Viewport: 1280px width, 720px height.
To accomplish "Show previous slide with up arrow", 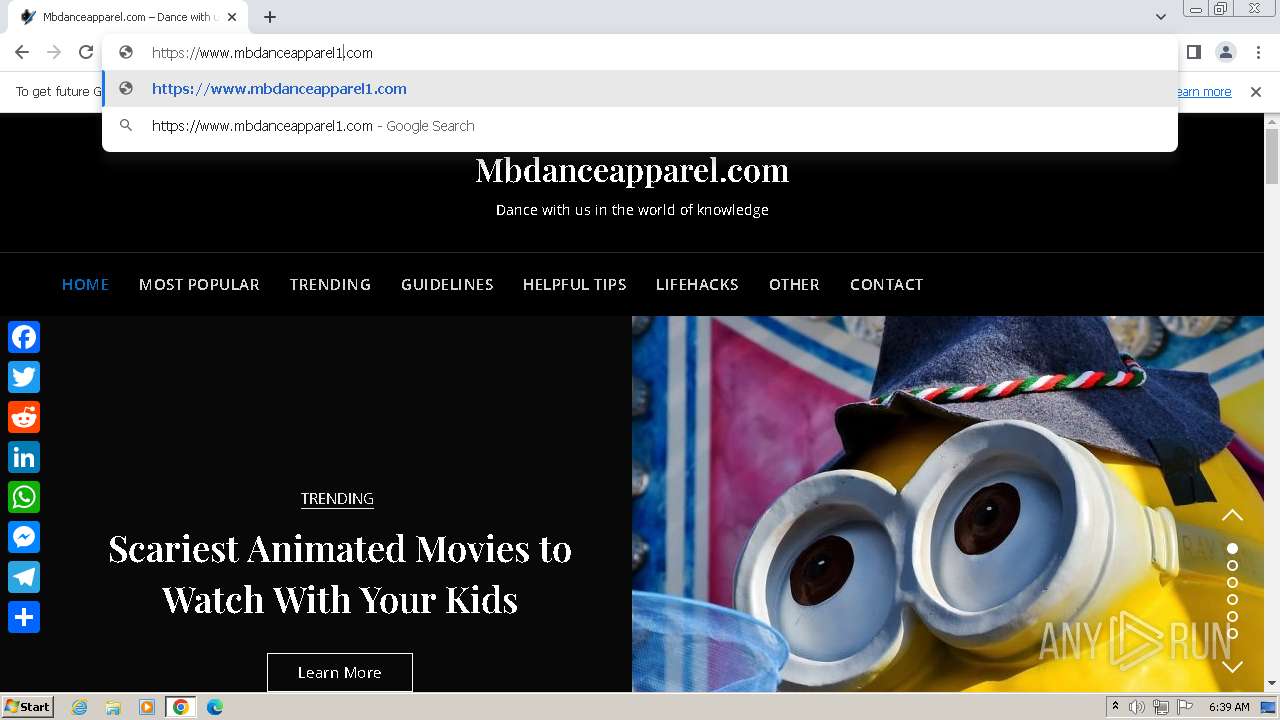I will pos(1232,515).
